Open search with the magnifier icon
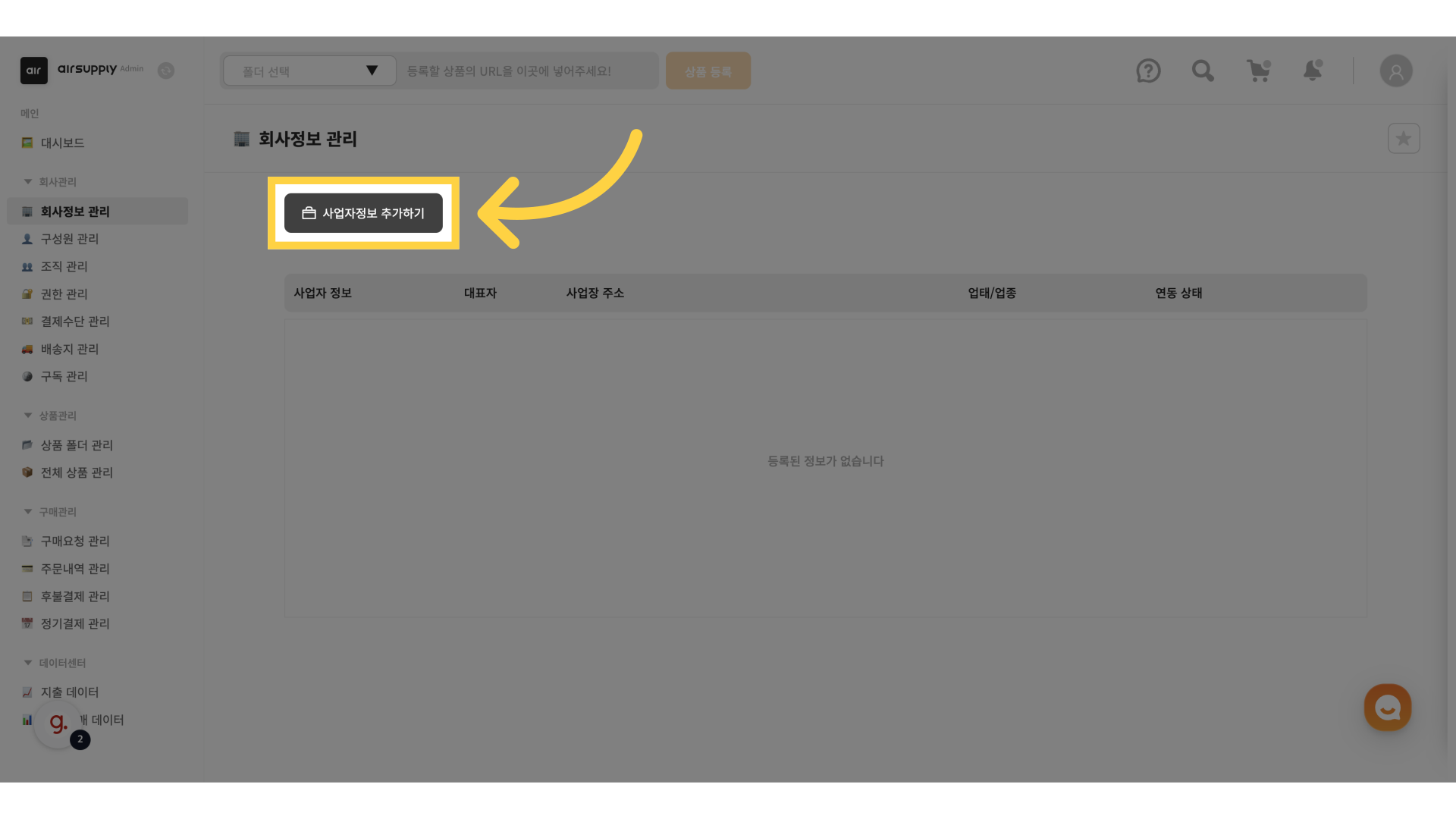This screenshot has width=1456, height=819. tap(1203, 71)
